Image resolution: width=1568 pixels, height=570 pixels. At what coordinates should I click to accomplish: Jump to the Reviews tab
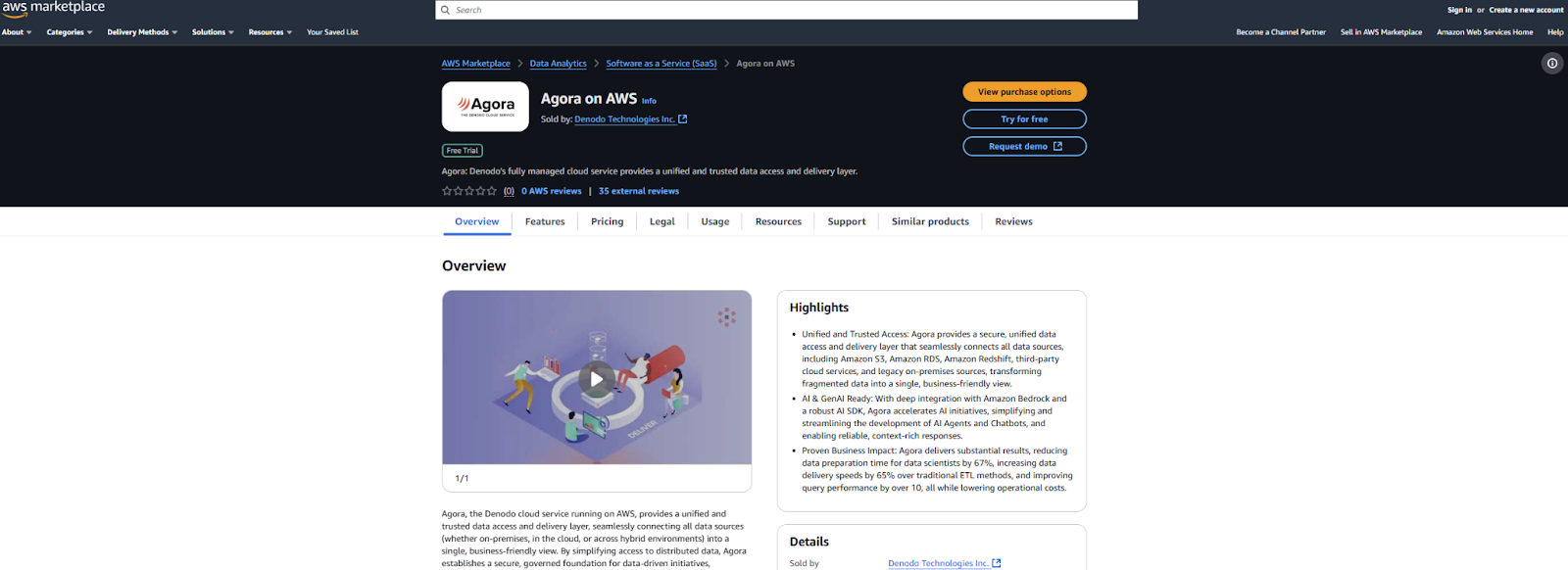(x=1013, y=222)
